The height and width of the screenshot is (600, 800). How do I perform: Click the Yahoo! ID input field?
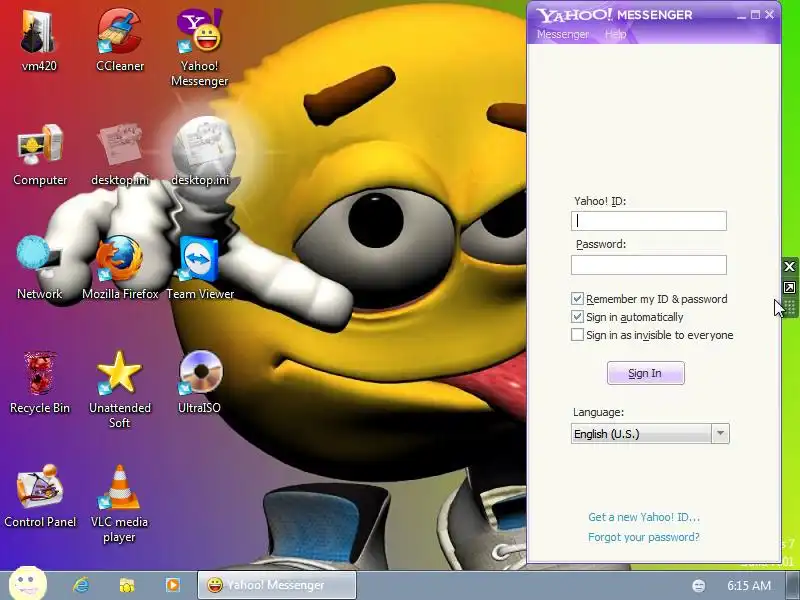(648, 221)
